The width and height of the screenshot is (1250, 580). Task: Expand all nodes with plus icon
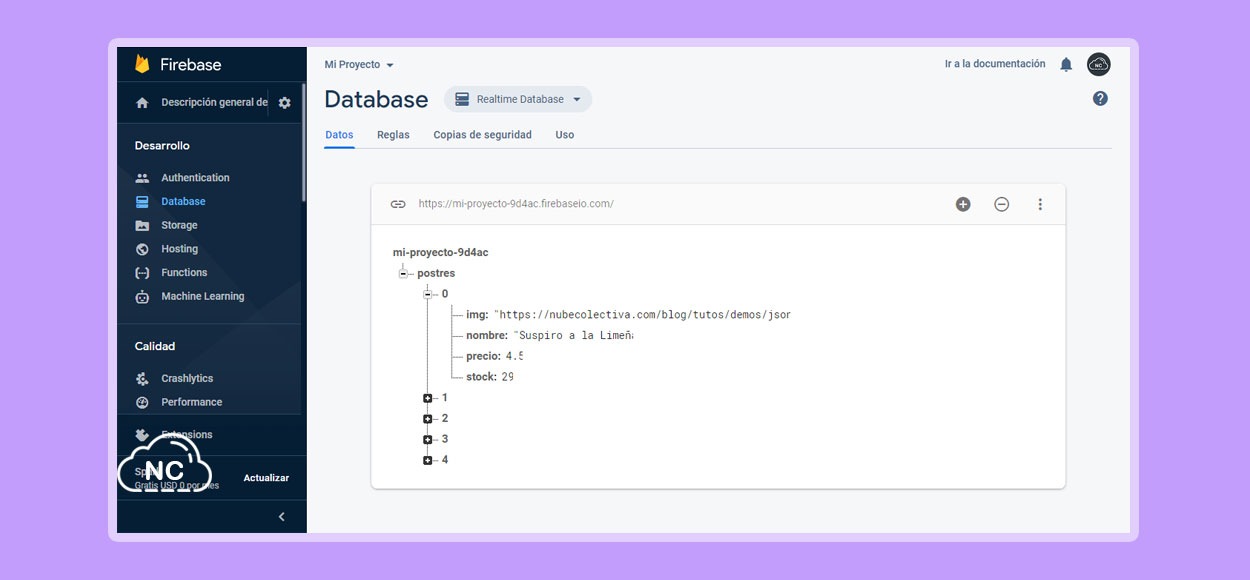coord(963,204)
